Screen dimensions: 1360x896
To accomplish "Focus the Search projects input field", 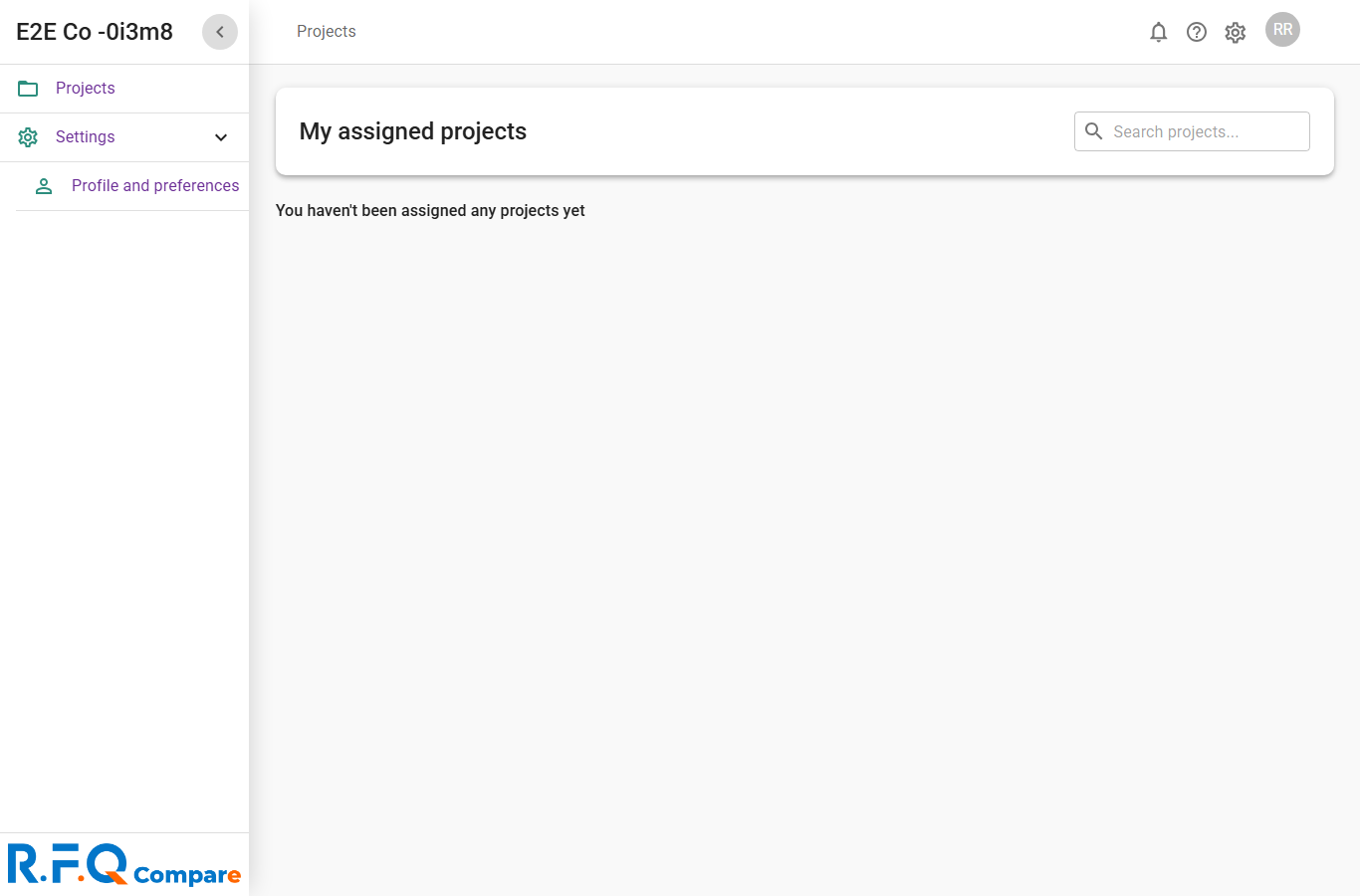I will [1192, 131].
